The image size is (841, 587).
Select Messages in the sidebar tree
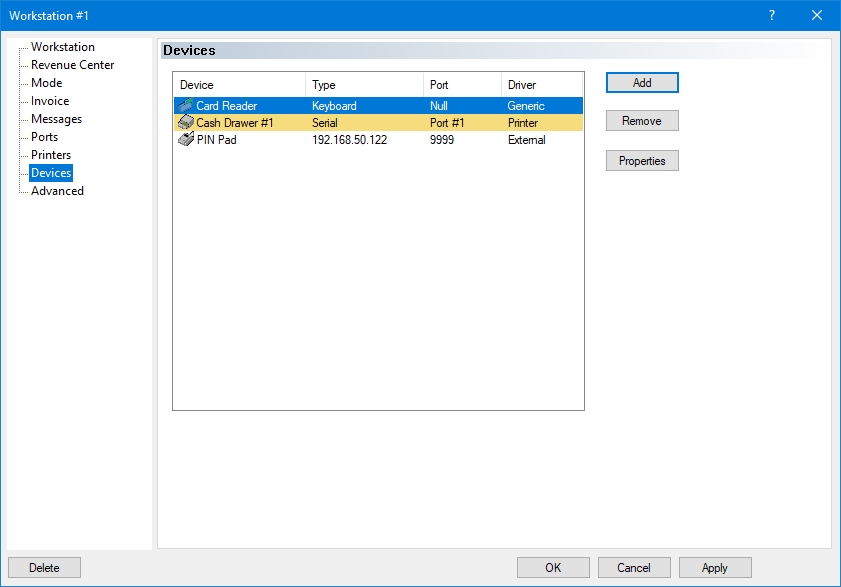pos(56,119)
